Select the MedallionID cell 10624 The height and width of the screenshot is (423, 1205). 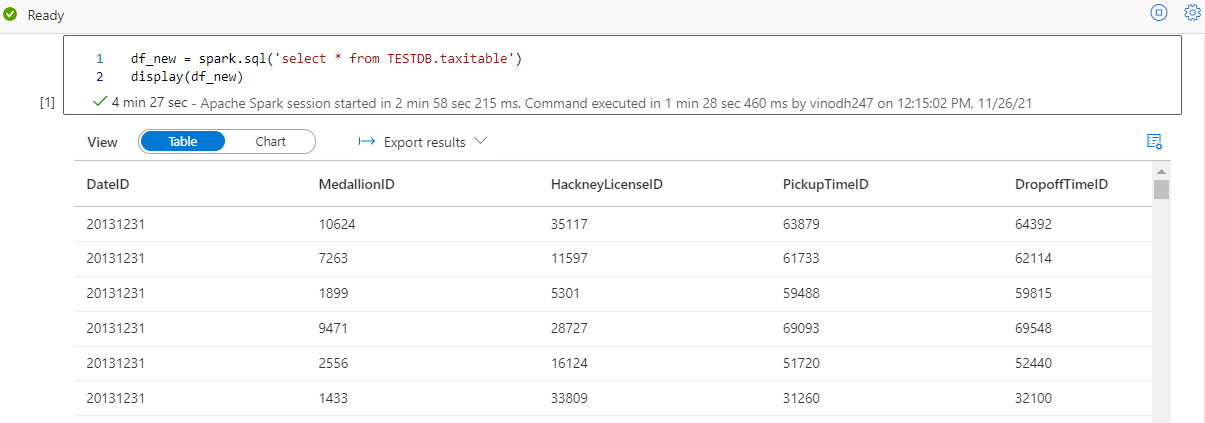(337, 225)
